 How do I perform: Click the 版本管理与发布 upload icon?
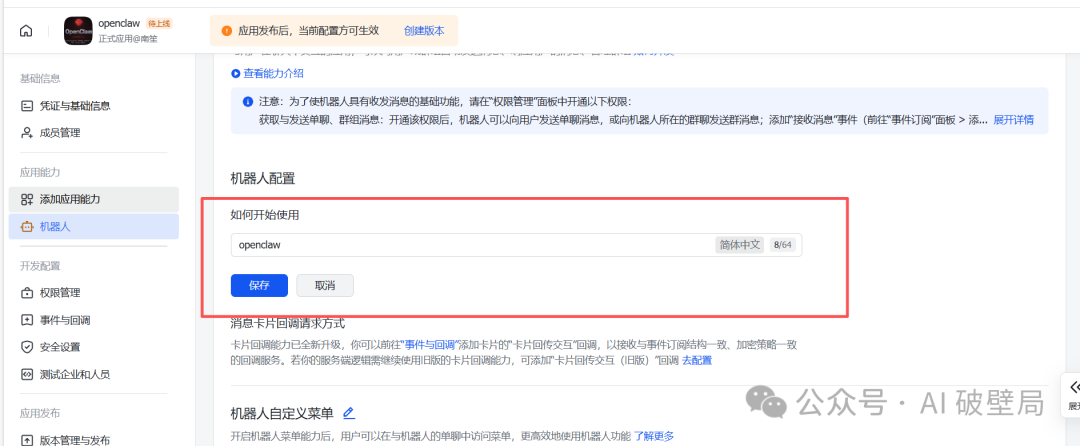(27, 440)
